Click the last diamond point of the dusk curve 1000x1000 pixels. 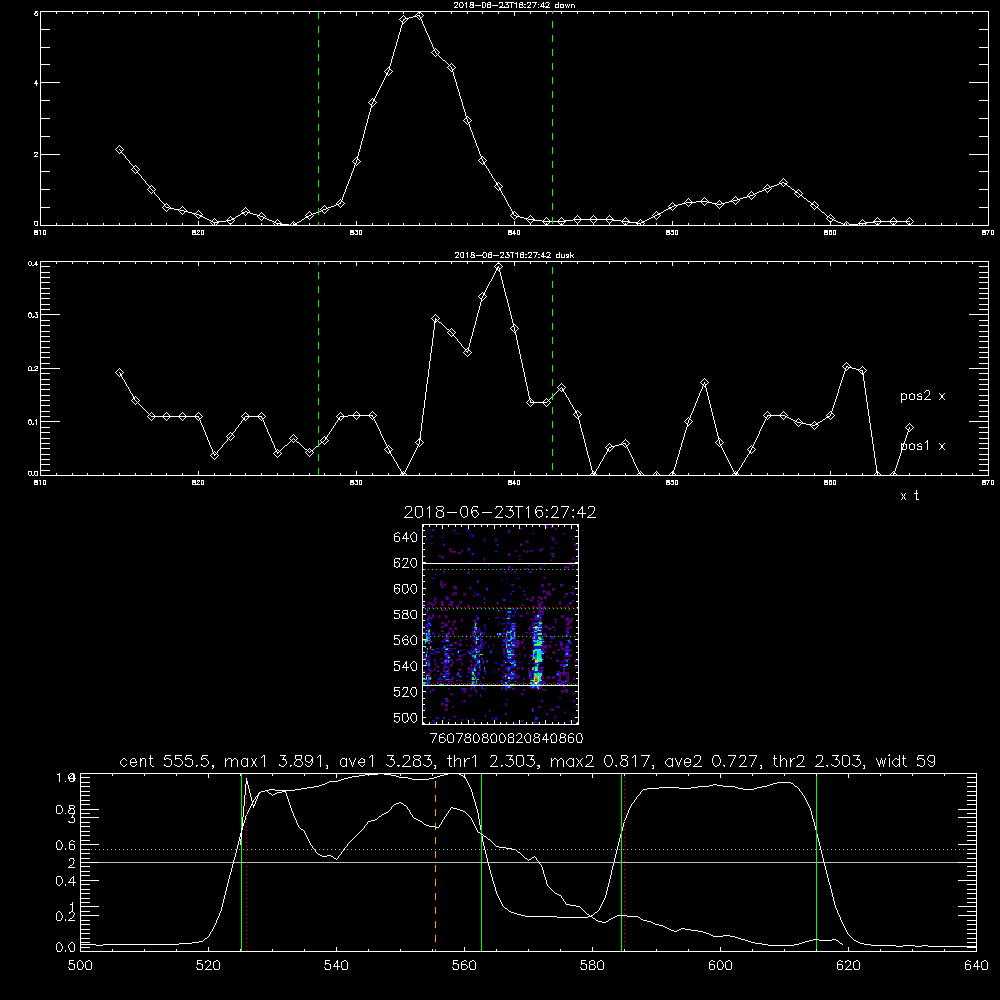click(909, 427)
